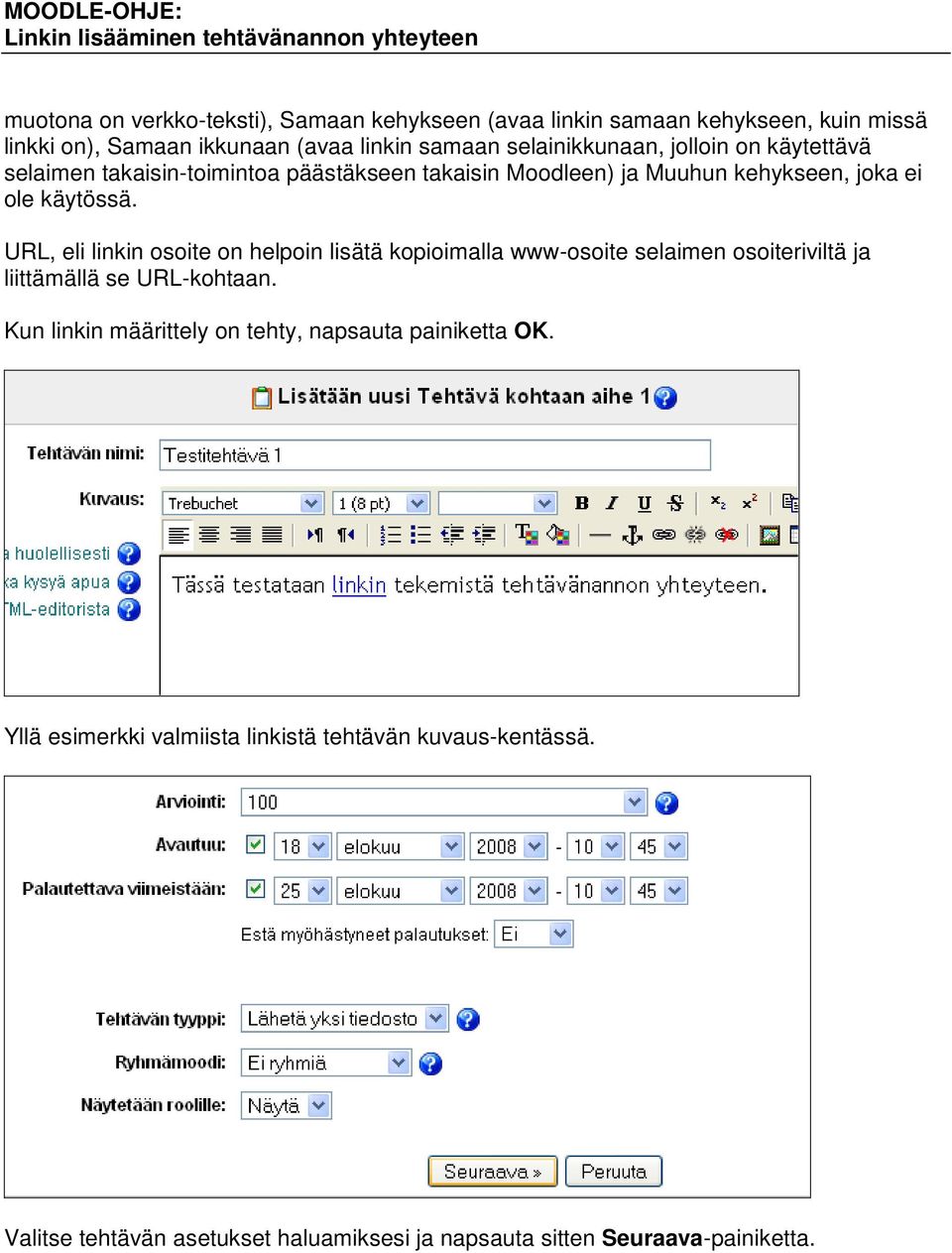Image resolution: width=952 pixels, height=1253 pixels.
Task: Decrease the text indent
Action: [452, 535]
